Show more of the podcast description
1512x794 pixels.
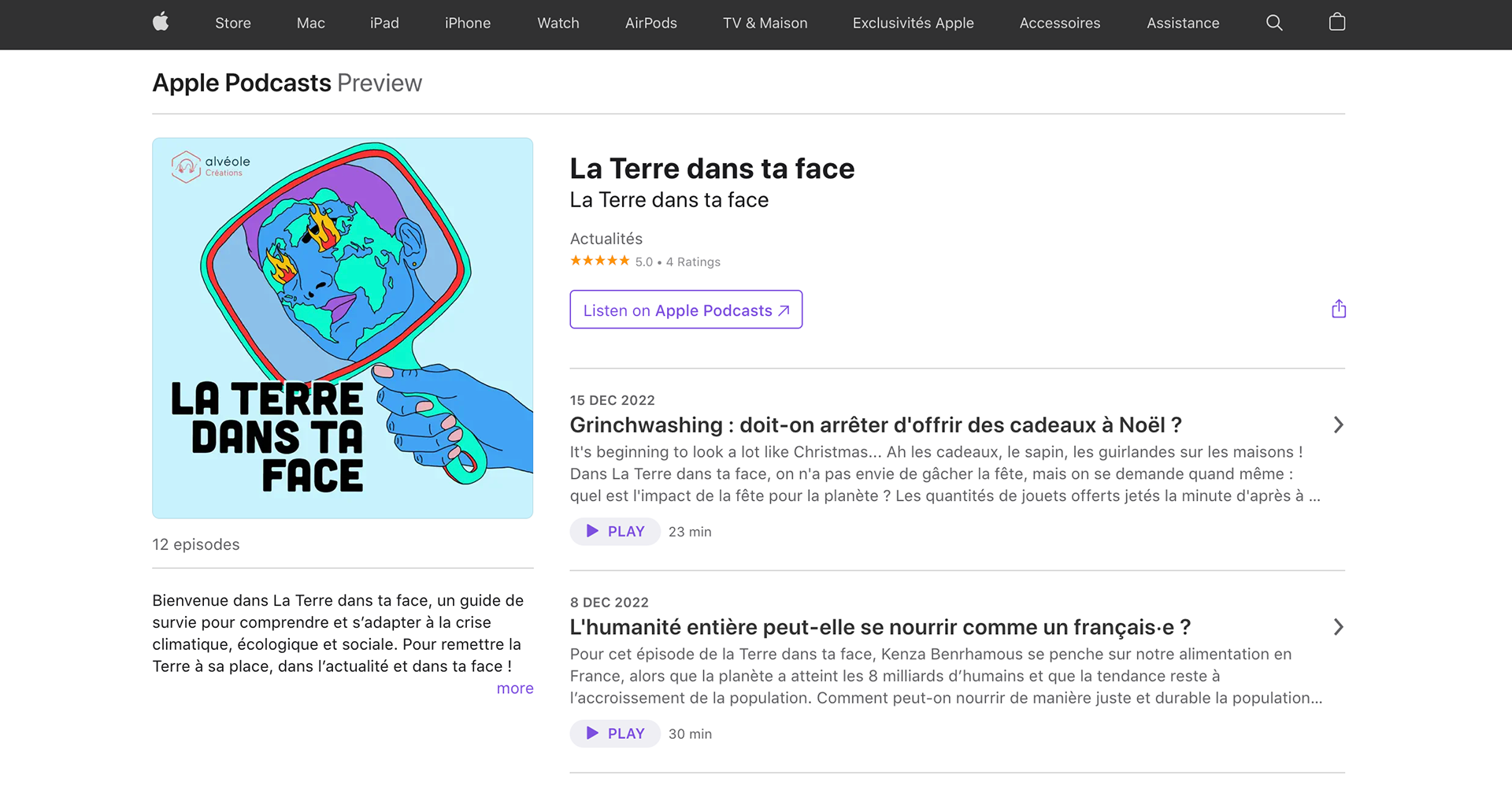pos(515,688)
